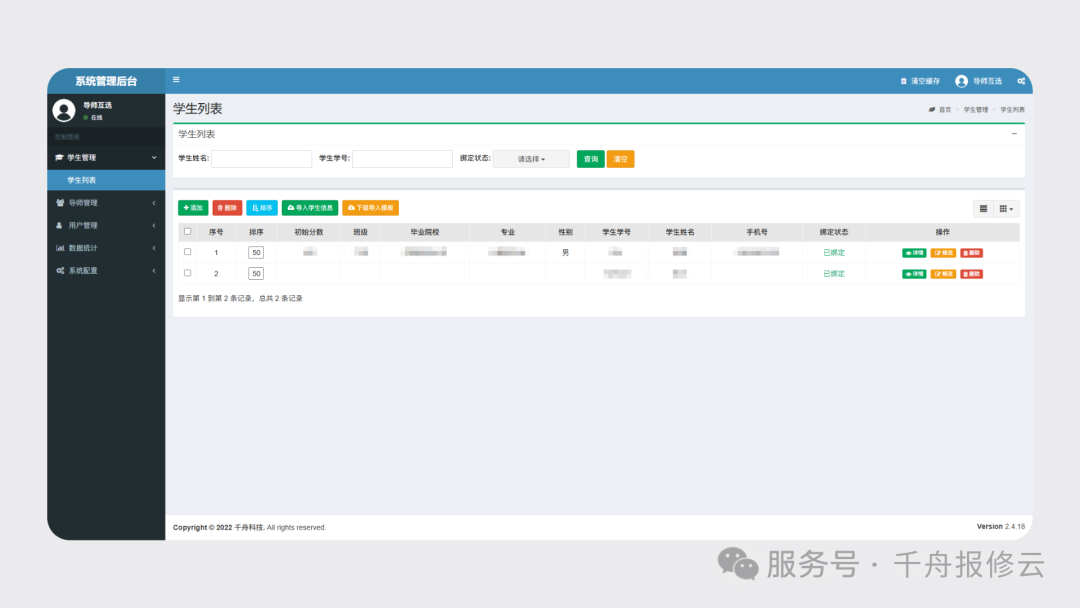Open the gear icon at top-right of header
Viewport: 1080px width, 608px height.
point(1021,81)
